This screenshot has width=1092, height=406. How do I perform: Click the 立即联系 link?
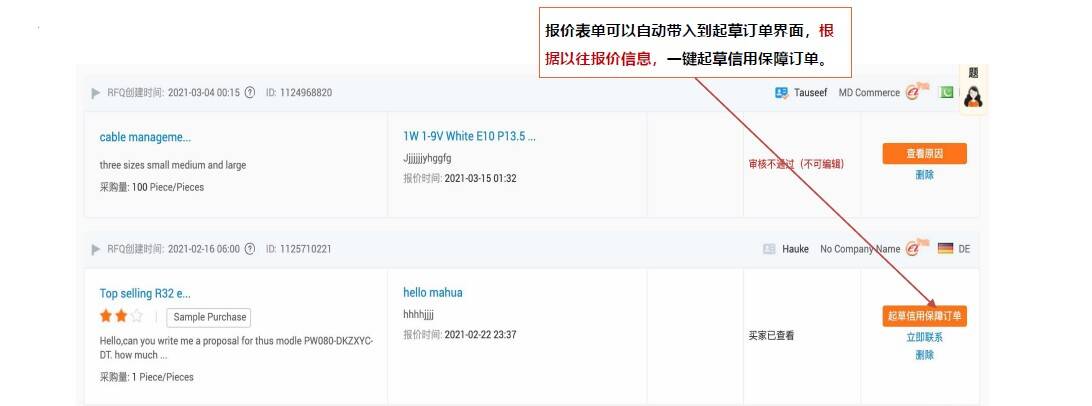pos(924,338)
